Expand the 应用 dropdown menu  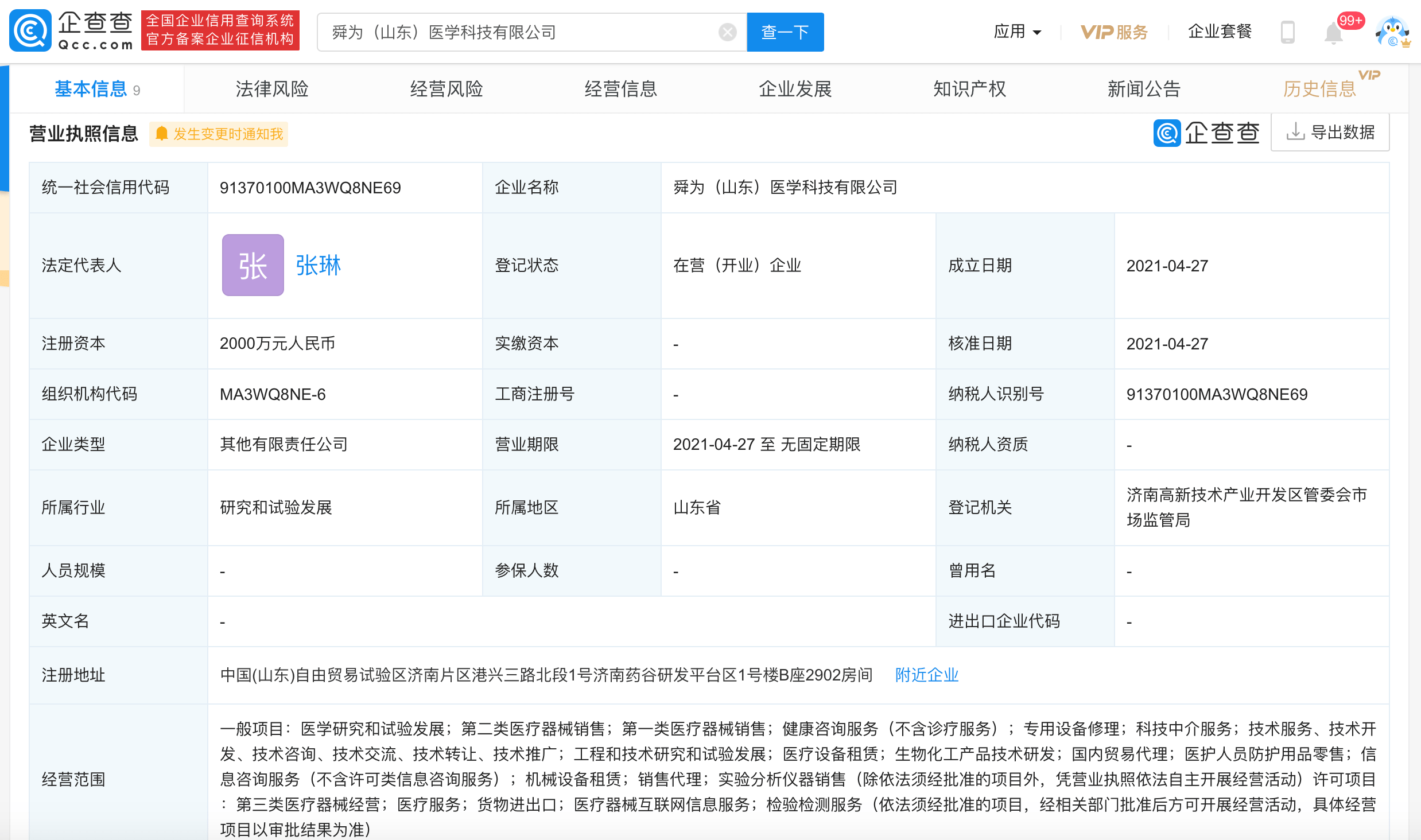pyautogui.click(x=1018, y=32)
